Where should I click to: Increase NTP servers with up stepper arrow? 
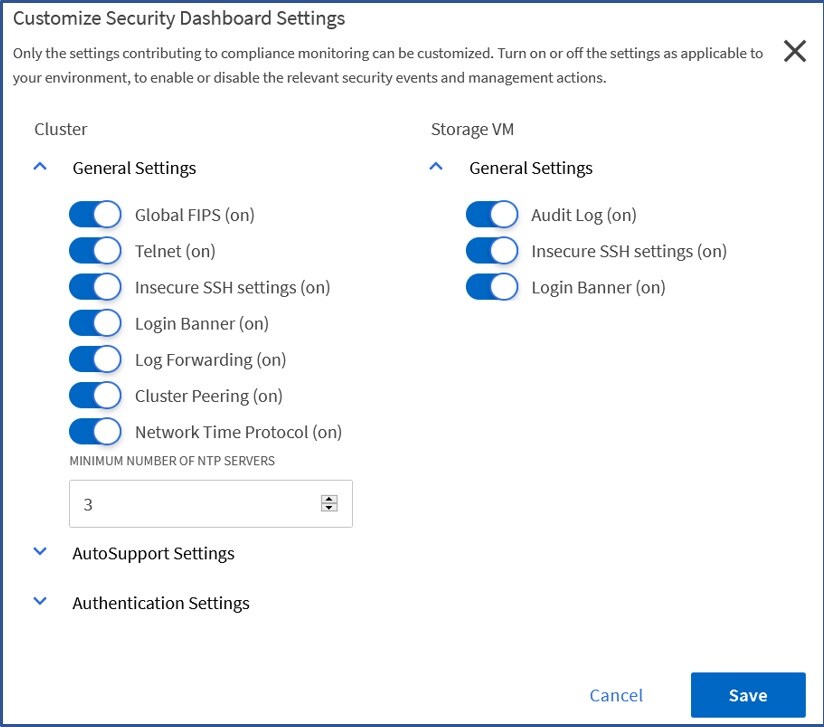pos(329,500)
